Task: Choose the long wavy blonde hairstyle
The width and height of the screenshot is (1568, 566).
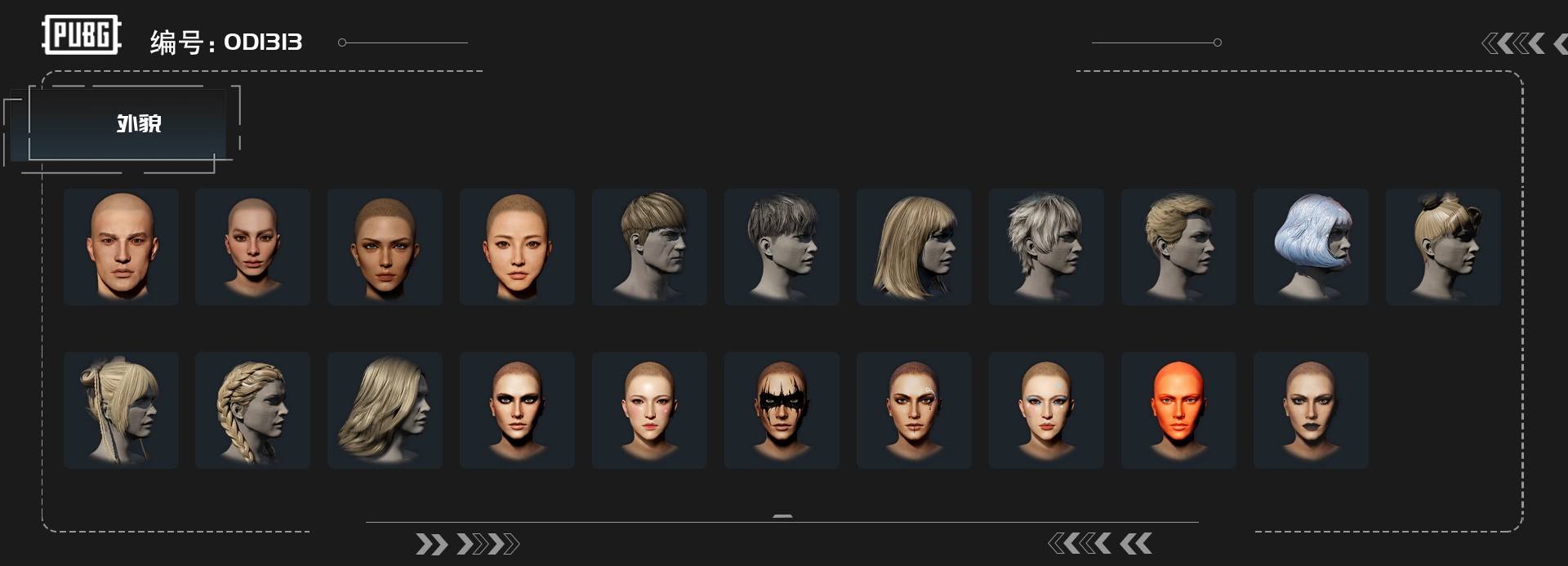Action: (x=385, y=410)
